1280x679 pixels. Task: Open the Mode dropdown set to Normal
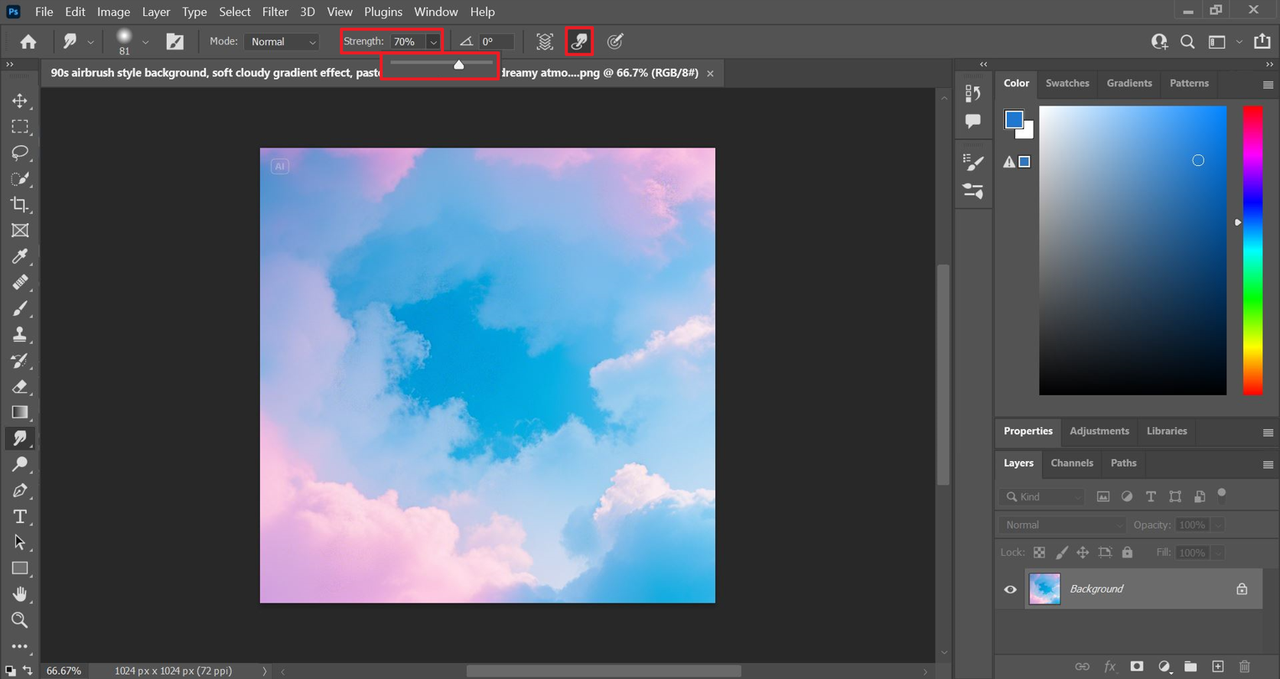pos(282,42)
